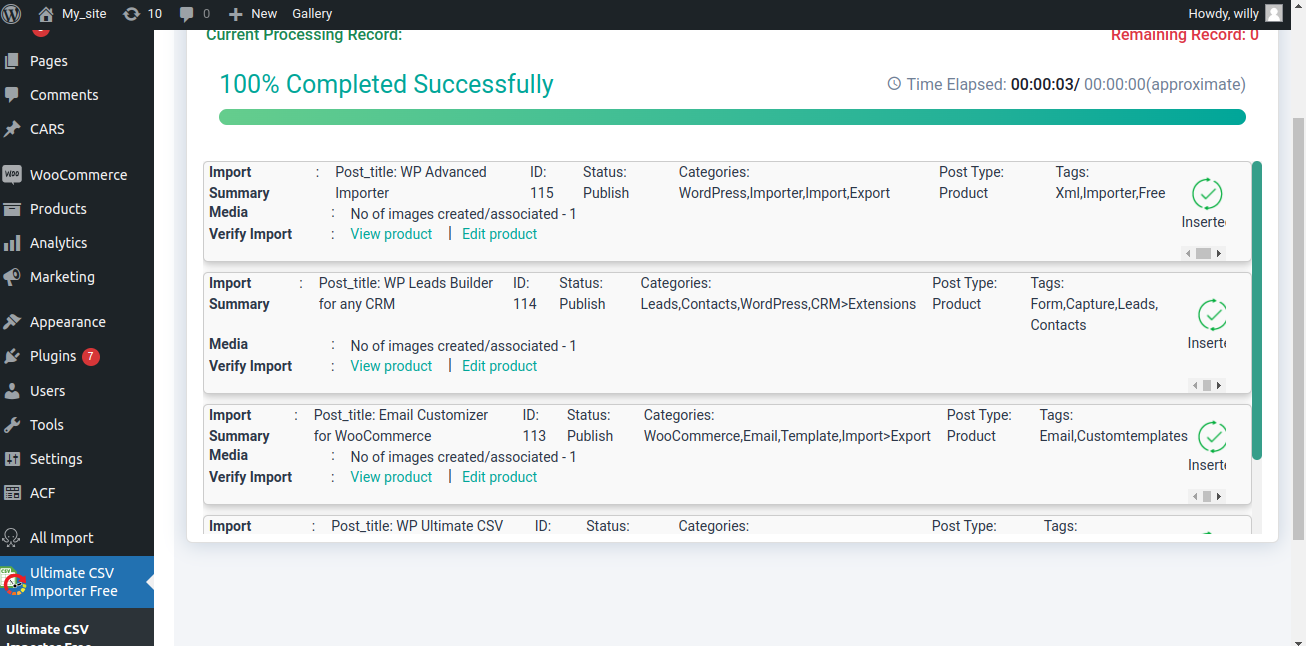Click the Ultimate CSV Importer logo icon
Image resolution: width=1306 pixels, height=646 pixels.
point(12,582)
